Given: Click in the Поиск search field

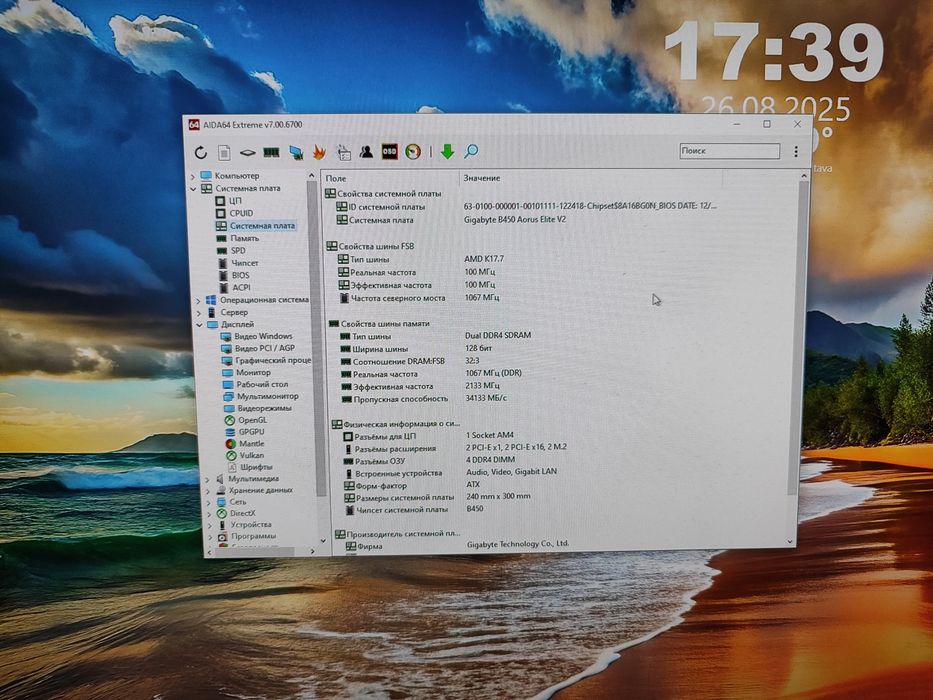Looking at the screenshot, I should [730, 151].
